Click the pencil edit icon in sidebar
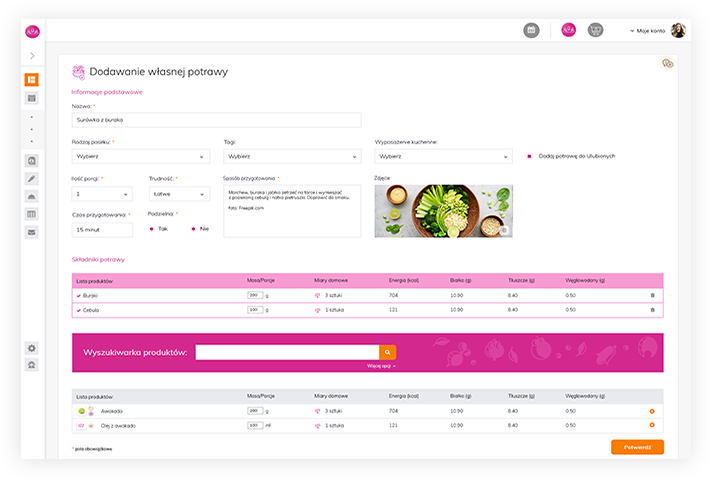This screenshot has height=480, width=710. [32, 178]
